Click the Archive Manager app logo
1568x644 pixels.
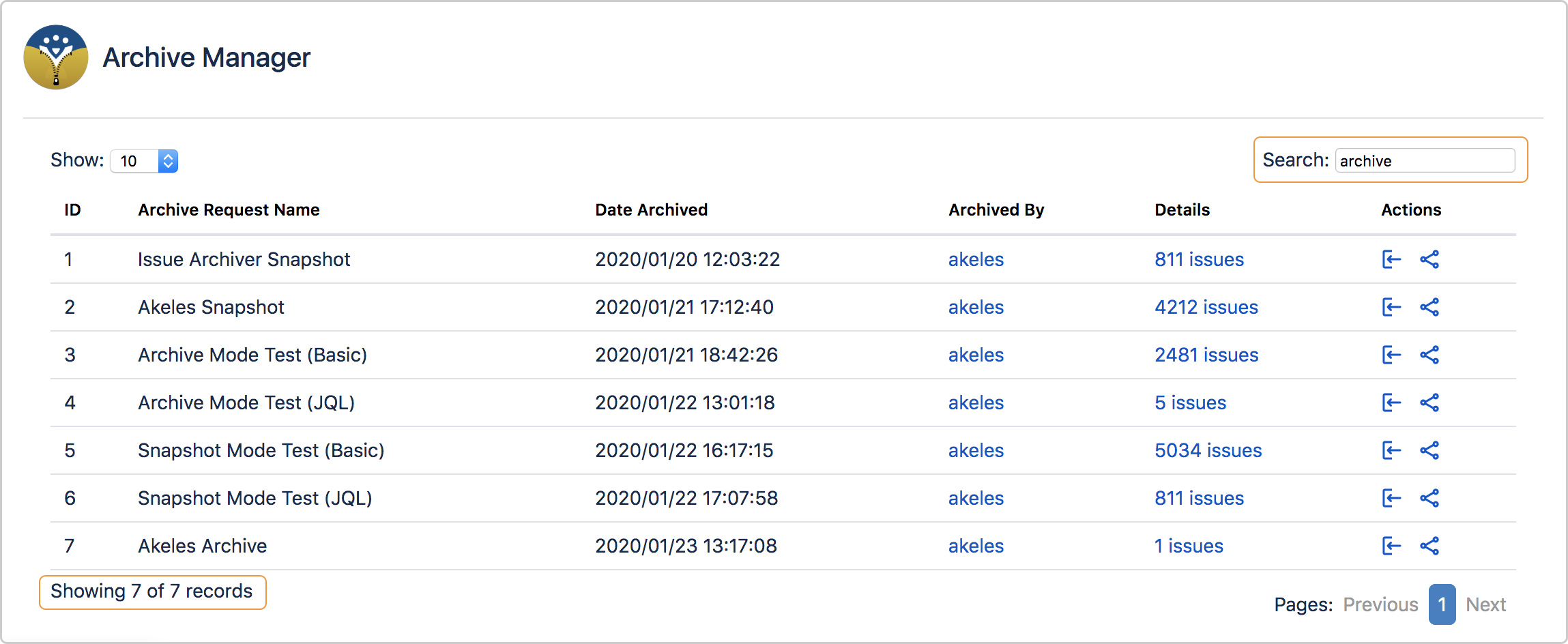(56, 57)
